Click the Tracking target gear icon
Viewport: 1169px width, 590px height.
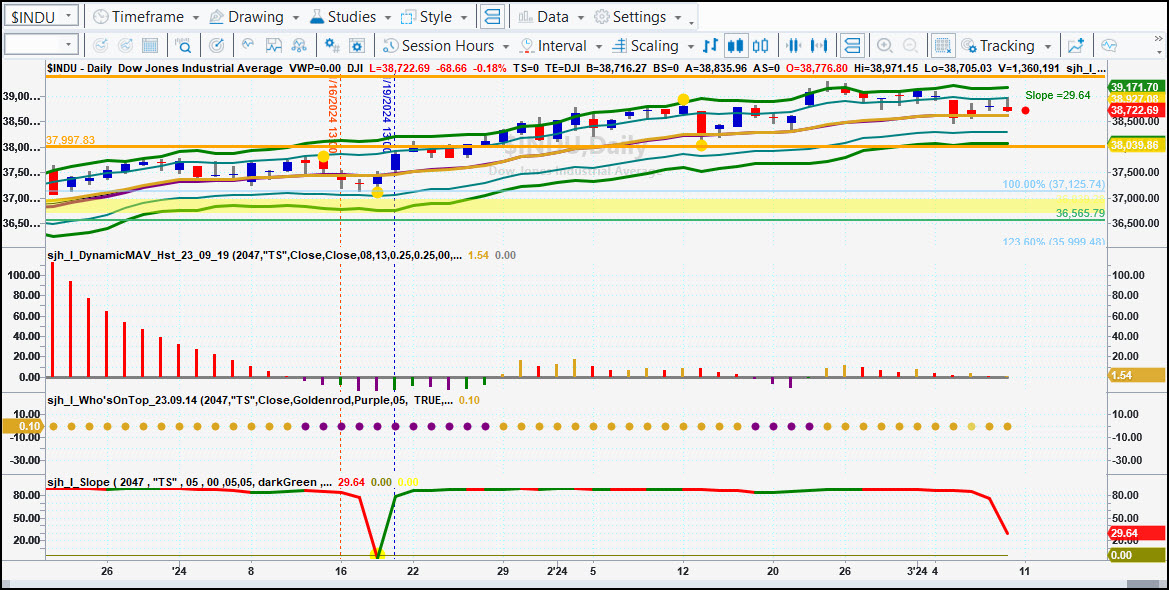(x=968, y=45)
